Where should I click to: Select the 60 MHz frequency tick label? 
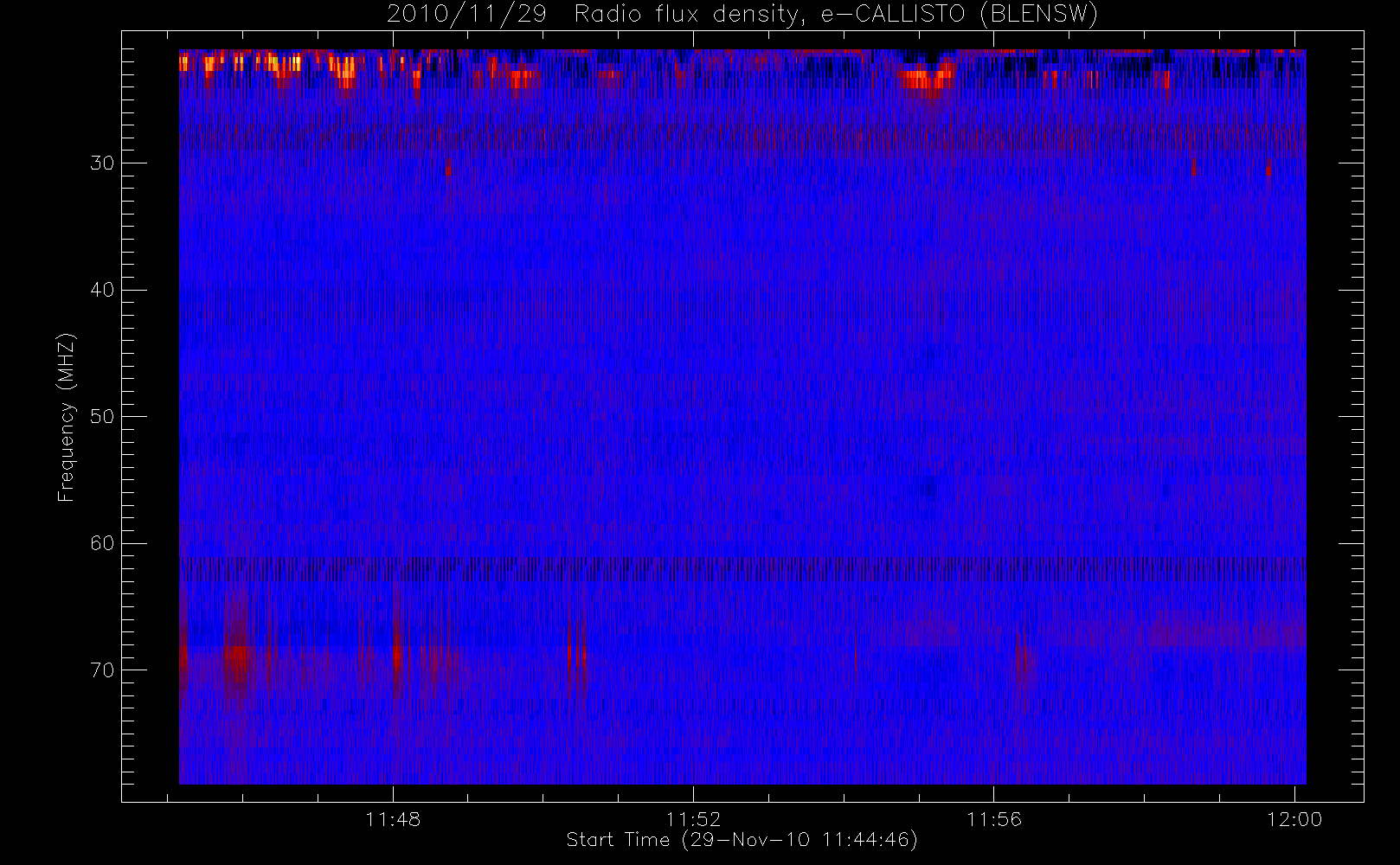102,543
